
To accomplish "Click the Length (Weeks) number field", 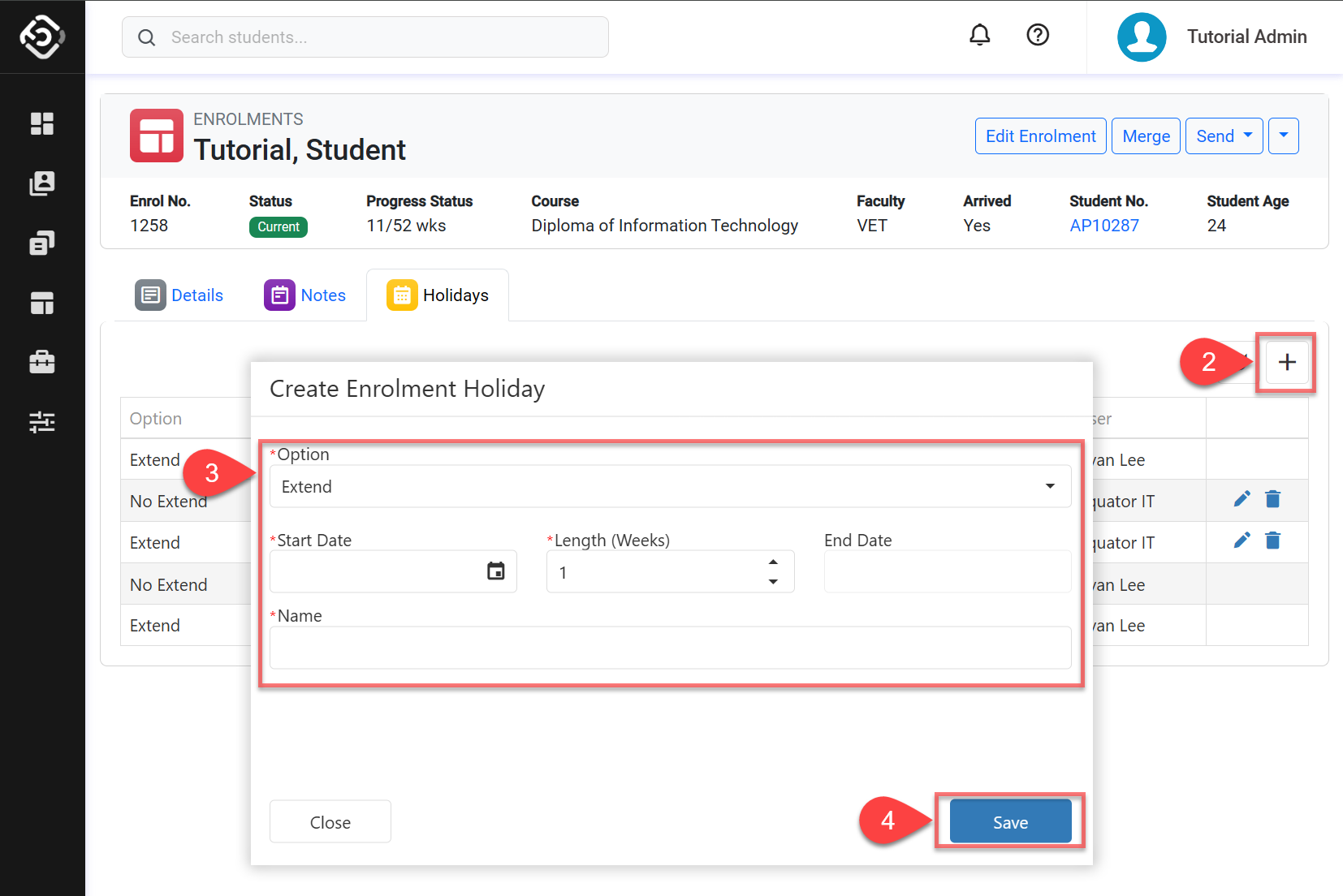I will (671, 571).
